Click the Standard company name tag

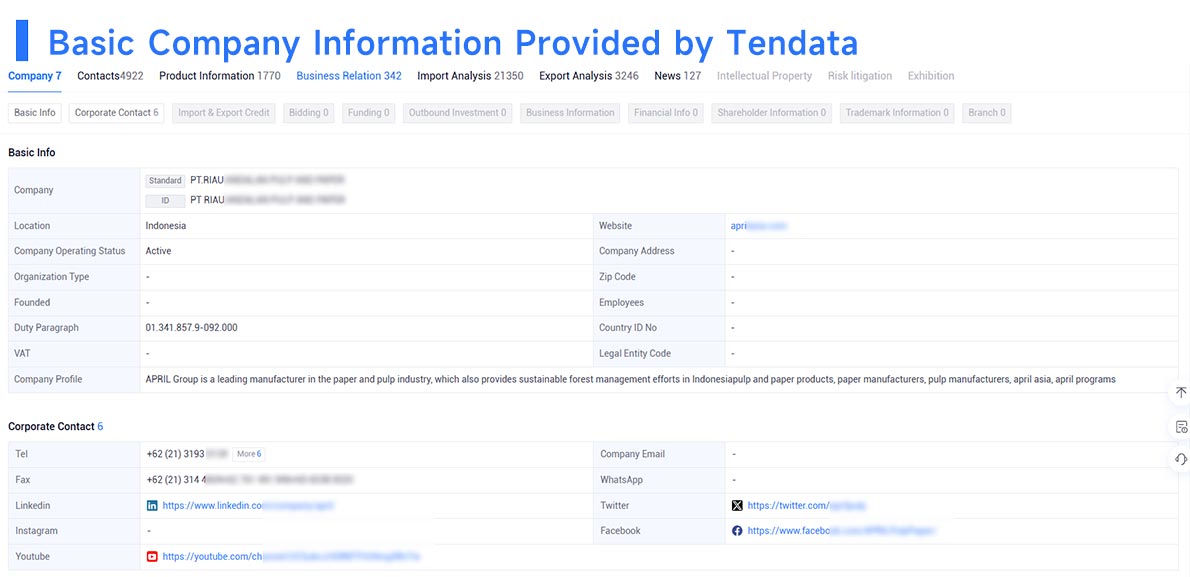pyautogui.click(x=165, y=181)
